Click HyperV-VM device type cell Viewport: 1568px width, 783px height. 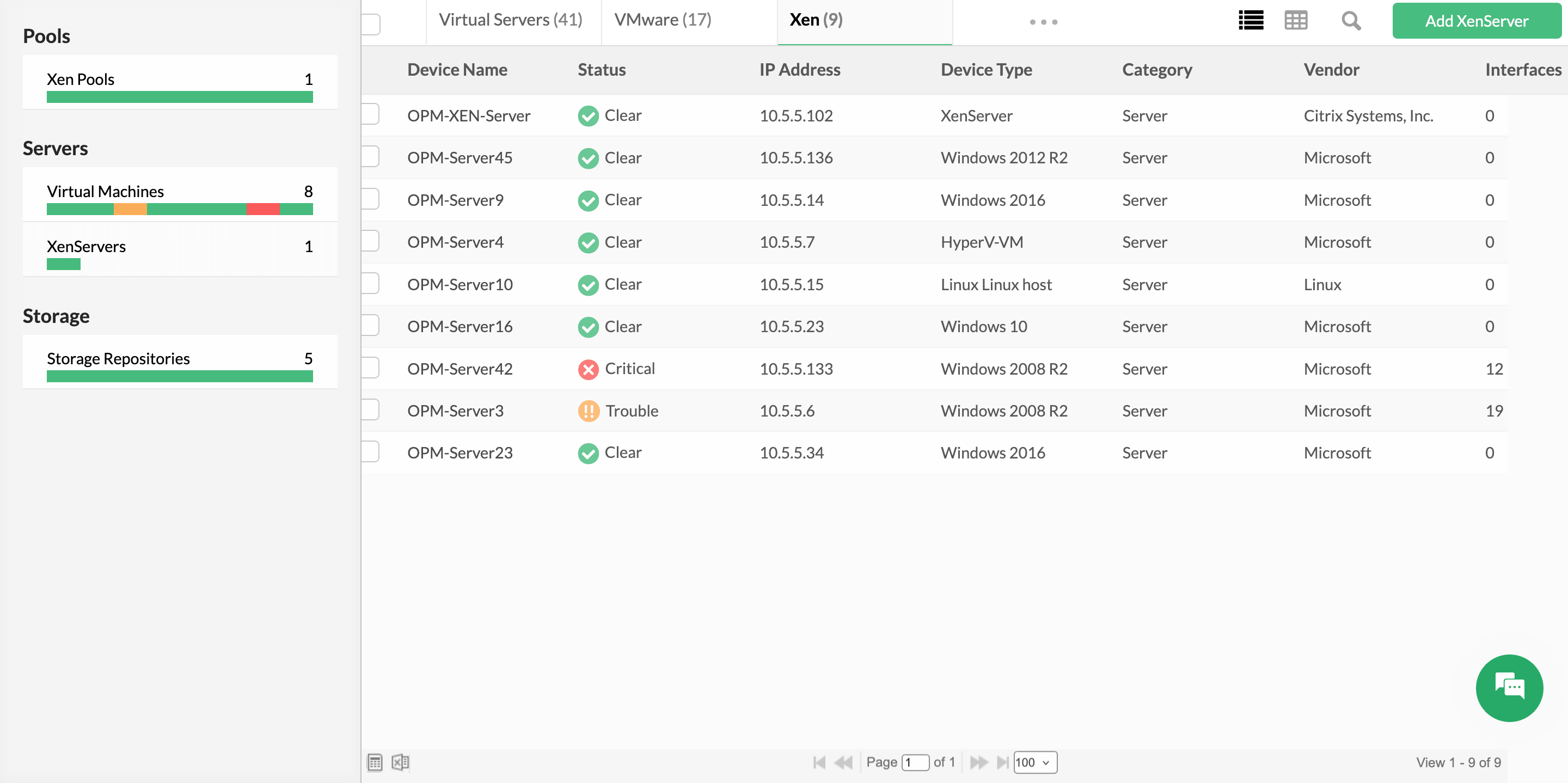pyautogui.click(x=982, y=242)
